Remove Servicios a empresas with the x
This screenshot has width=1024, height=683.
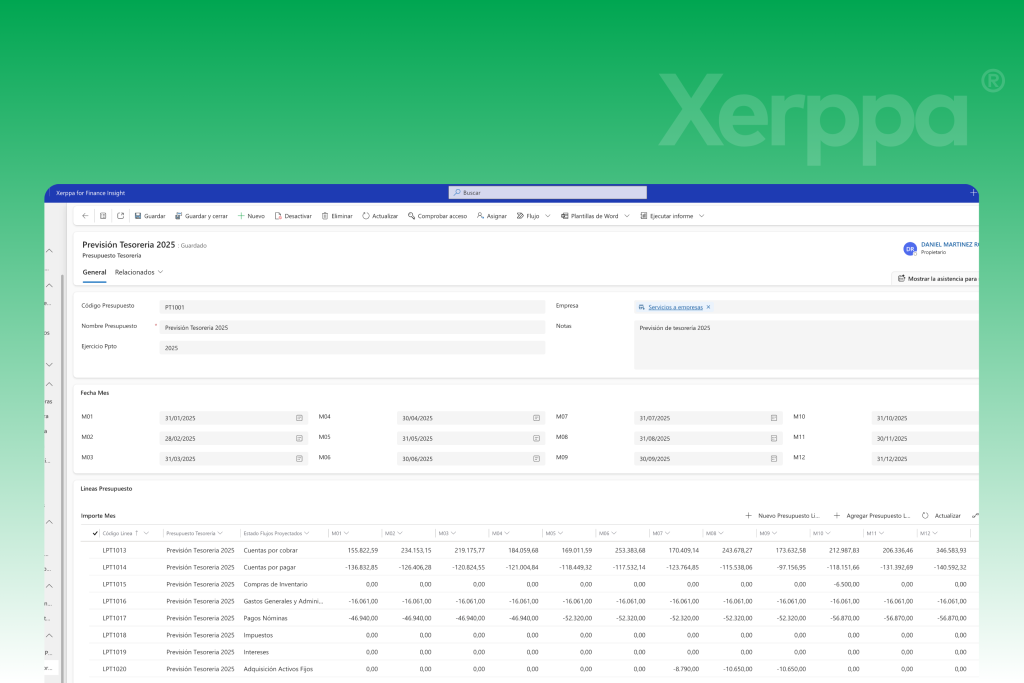tap(708, 307)
